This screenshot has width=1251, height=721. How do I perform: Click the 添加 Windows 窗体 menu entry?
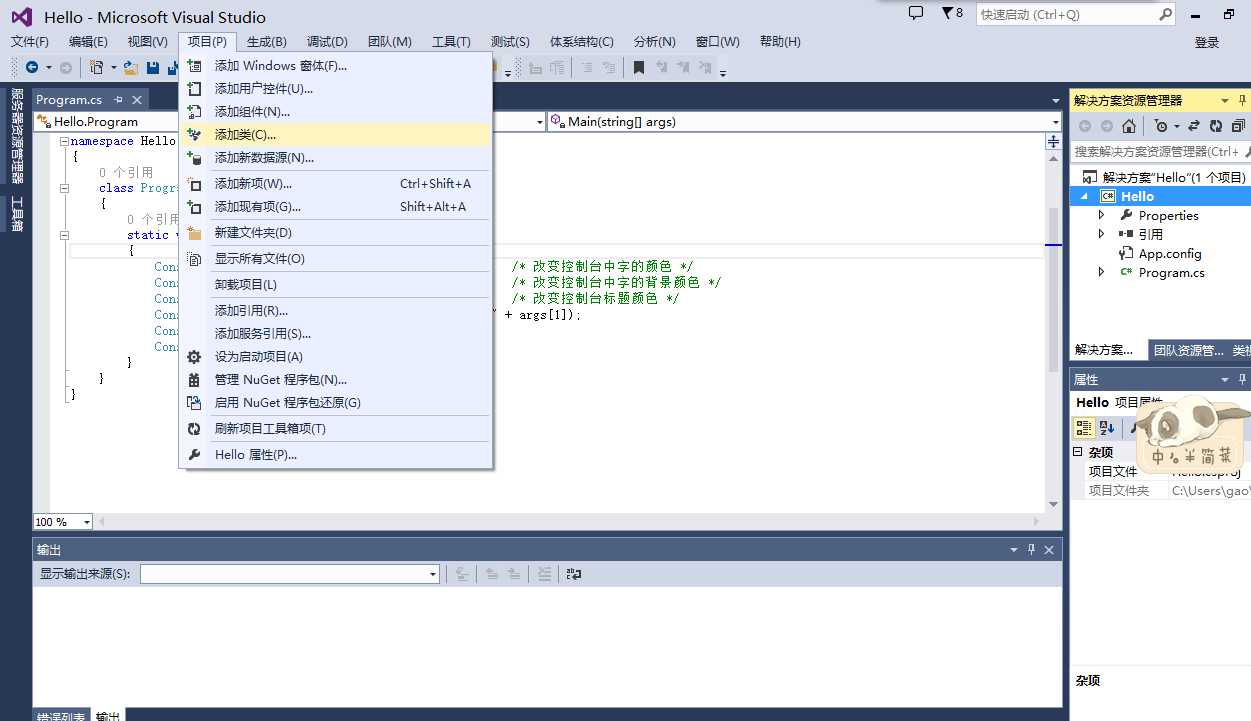336,66
